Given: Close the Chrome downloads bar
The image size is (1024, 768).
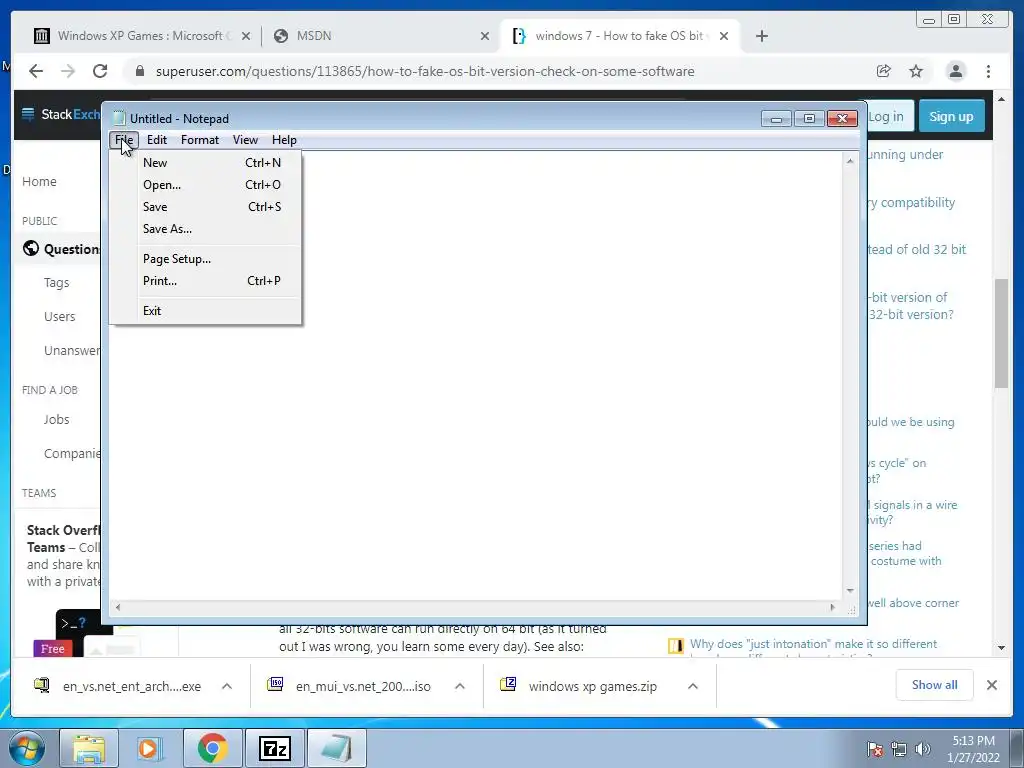Looking at the screenshot, I should tap(991, 685).
